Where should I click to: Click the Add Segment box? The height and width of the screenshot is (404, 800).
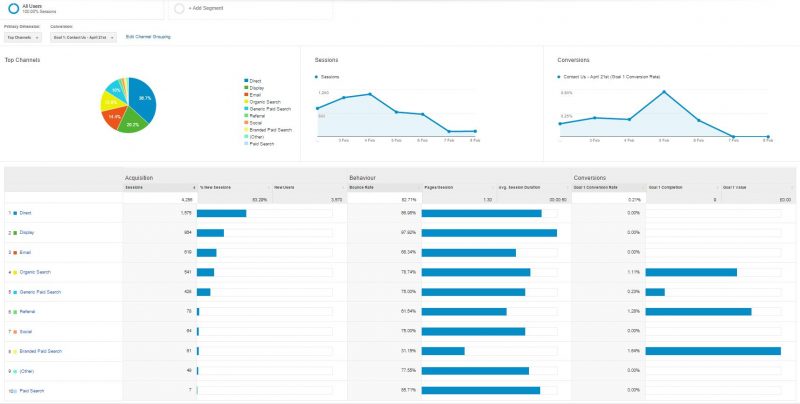[251, 9]
